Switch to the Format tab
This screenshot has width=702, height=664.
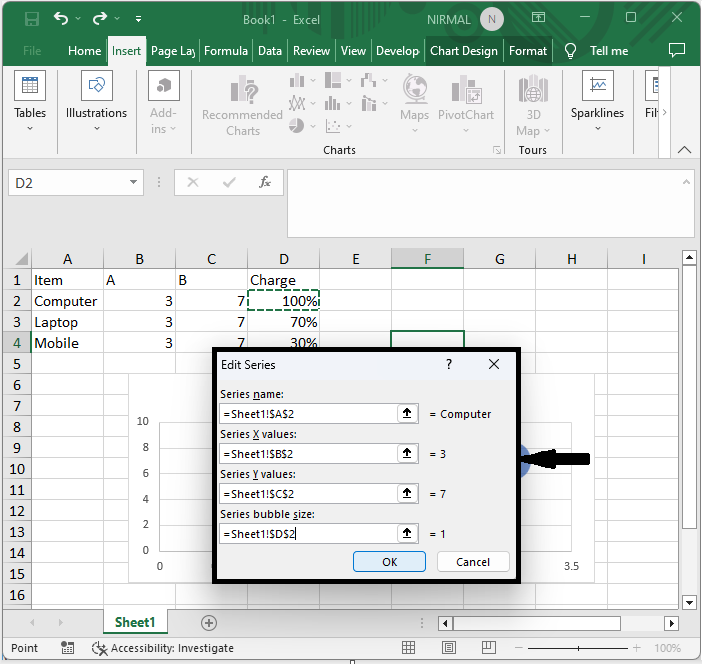[528, 51]
